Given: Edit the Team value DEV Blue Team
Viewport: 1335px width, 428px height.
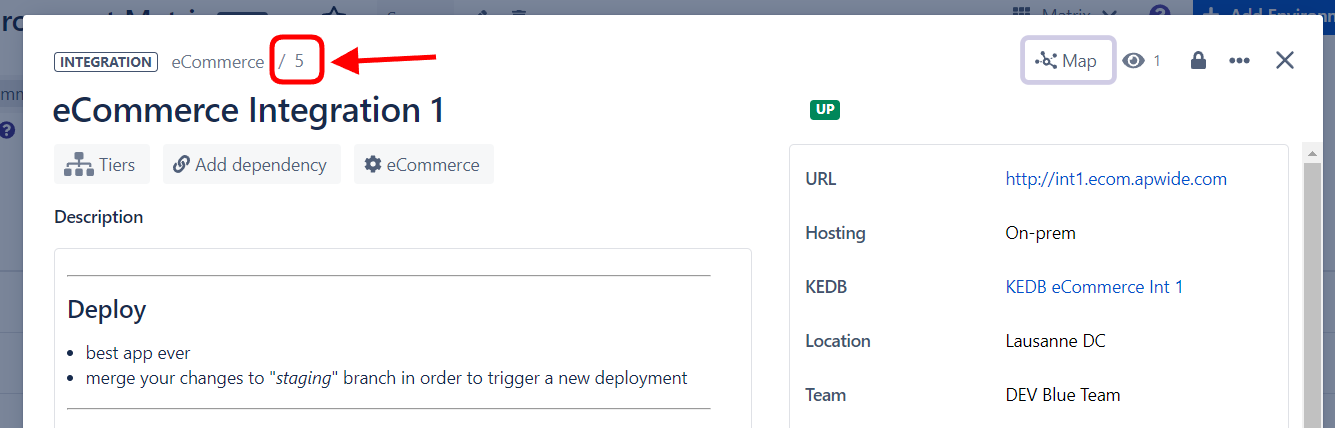Looking at the screenshot, I should [1062, 395].
